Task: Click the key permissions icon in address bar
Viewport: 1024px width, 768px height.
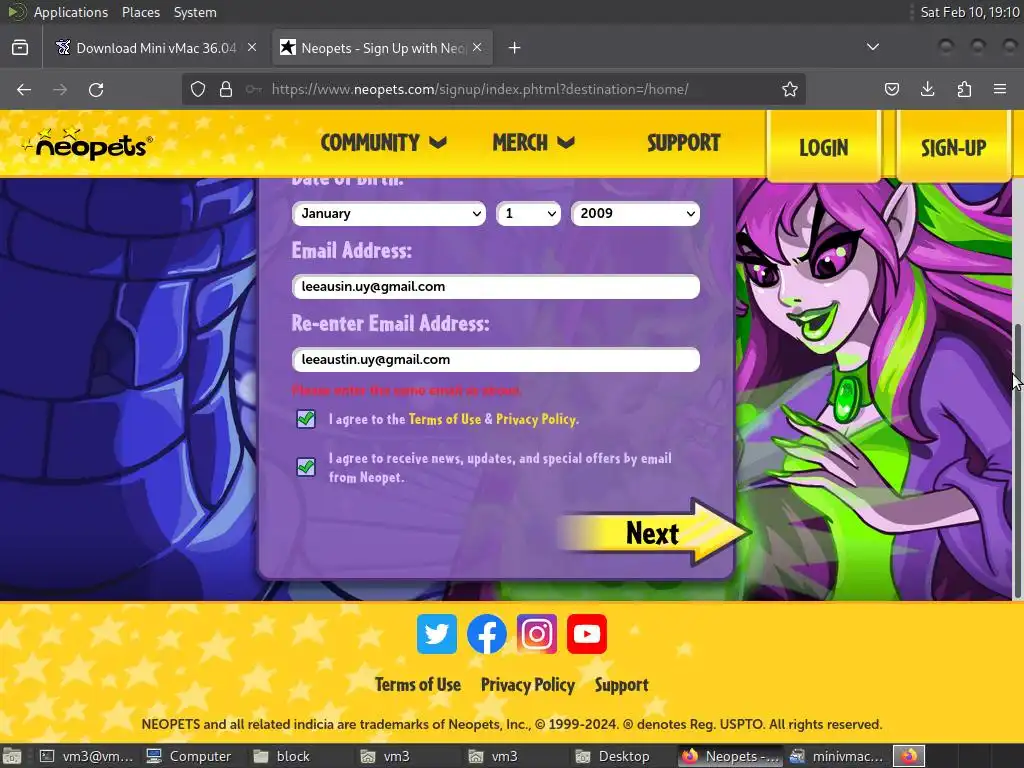Action: pyautogui.click(x=253, y=89)
